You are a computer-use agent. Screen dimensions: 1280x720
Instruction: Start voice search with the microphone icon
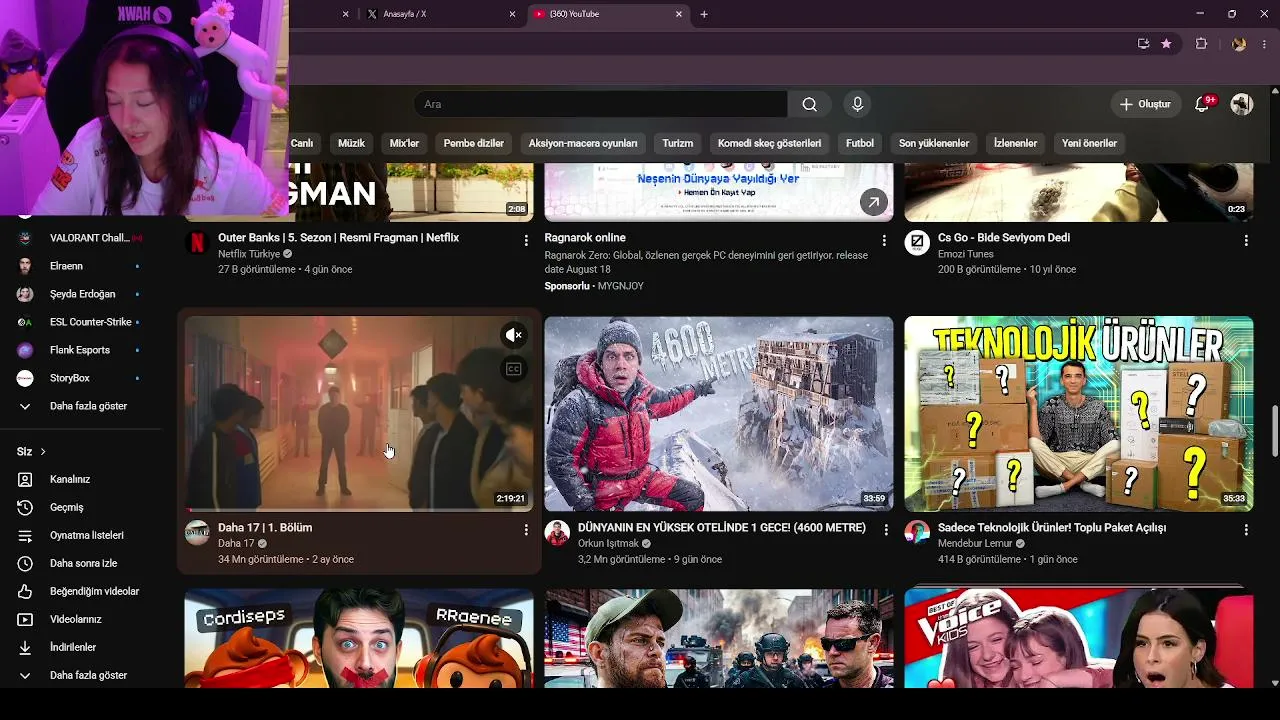coord(857,104)
